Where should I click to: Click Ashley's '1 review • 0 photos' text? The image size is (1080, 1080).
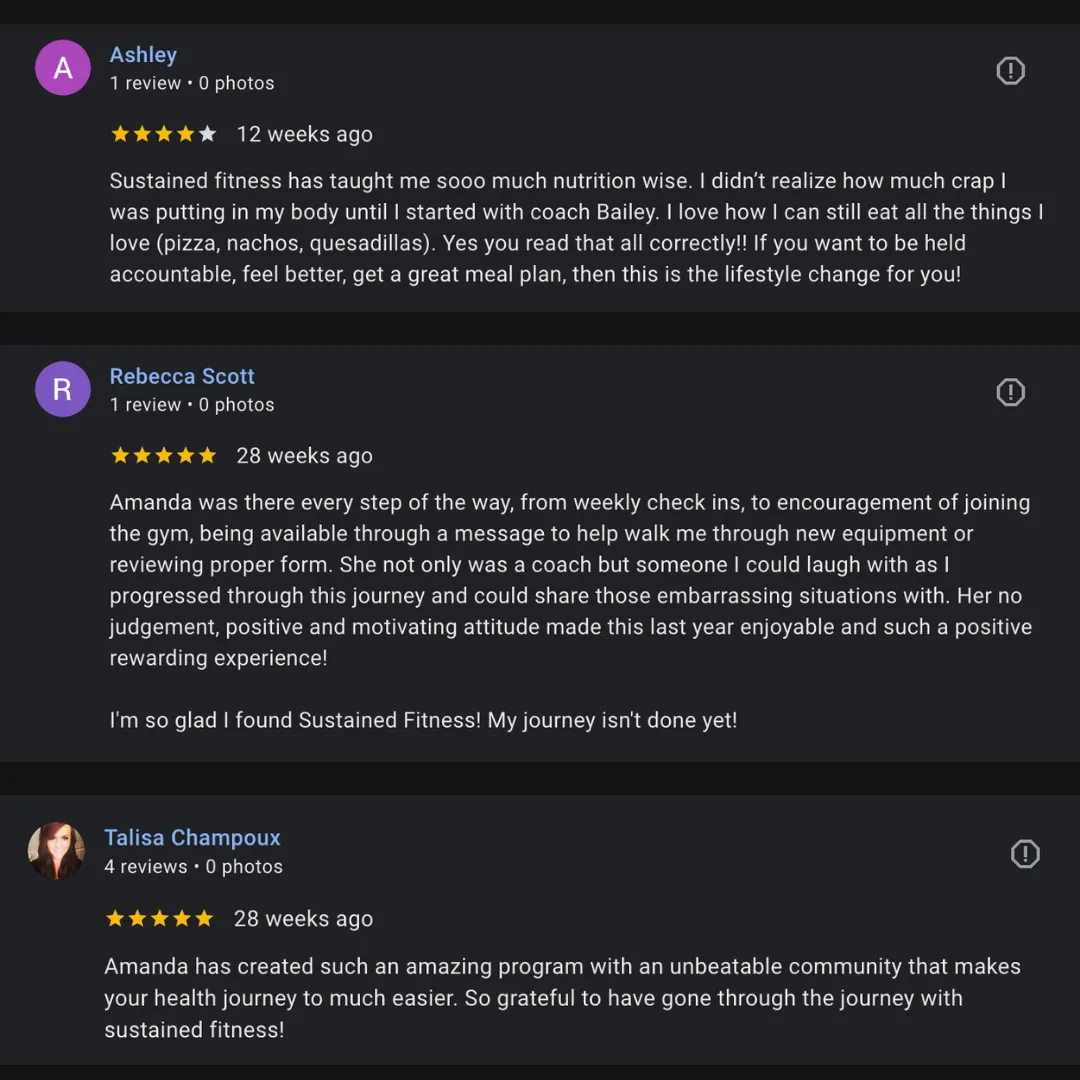pyautogui.click(x=192, y=83)
